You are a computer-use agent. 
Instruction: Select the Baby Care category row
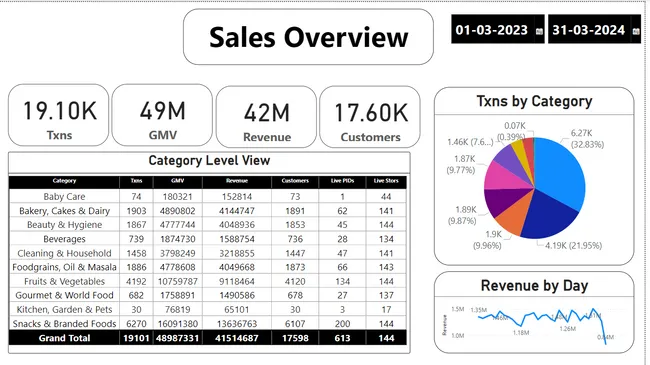point(208,197)
